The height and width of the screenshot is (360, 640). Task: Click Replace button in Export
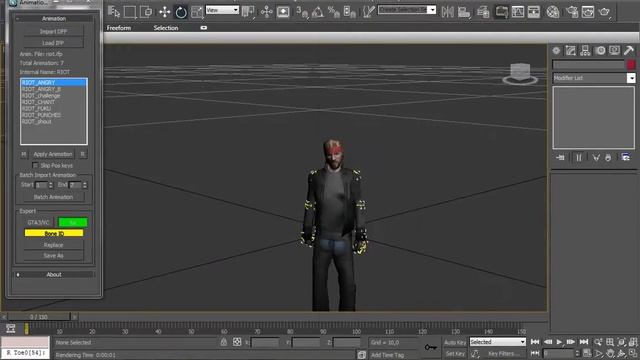[53, 245]
